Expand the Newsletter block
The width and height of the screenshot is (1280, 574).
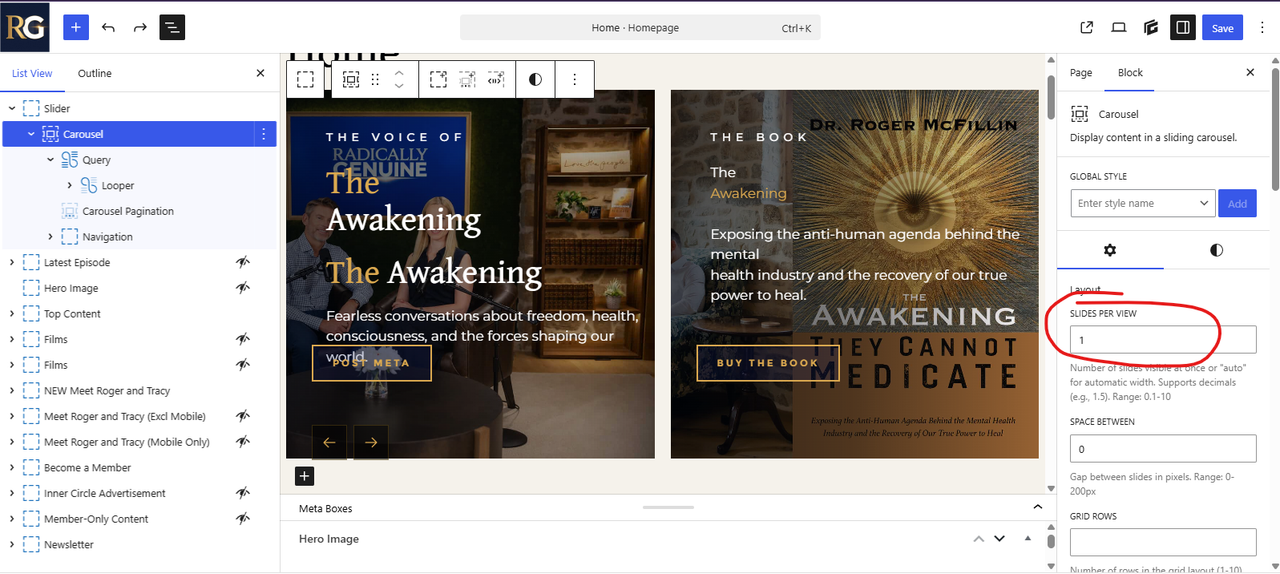coord(12,545)
